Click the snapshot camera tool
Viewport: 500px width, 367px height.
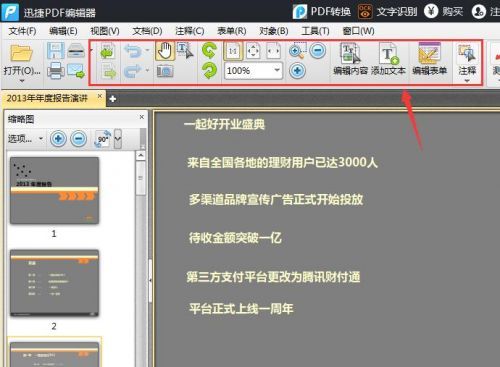click(165, 71)
